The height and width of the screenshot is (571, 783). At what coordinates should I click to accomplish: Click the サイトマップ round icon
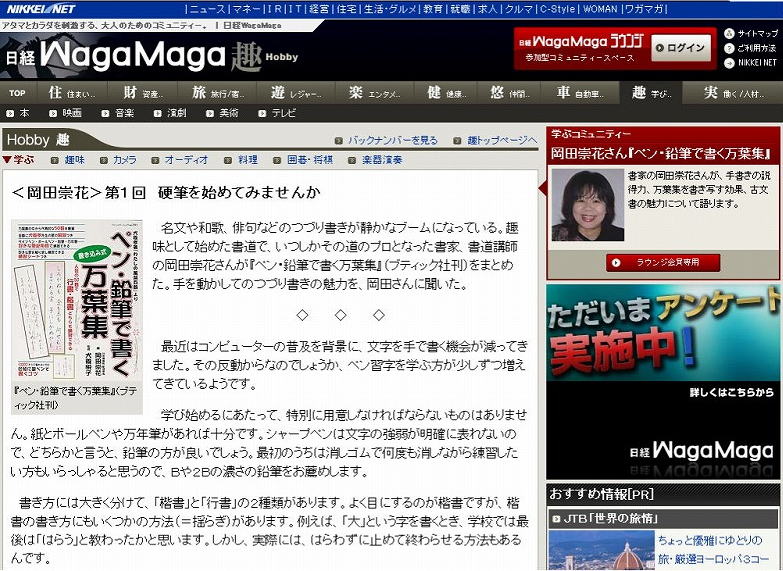tap(729, 33)
